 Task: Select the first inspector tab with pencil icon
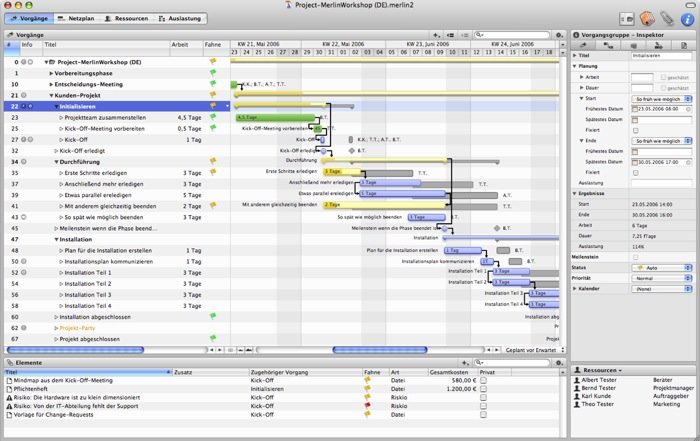[x=583, y=46]
